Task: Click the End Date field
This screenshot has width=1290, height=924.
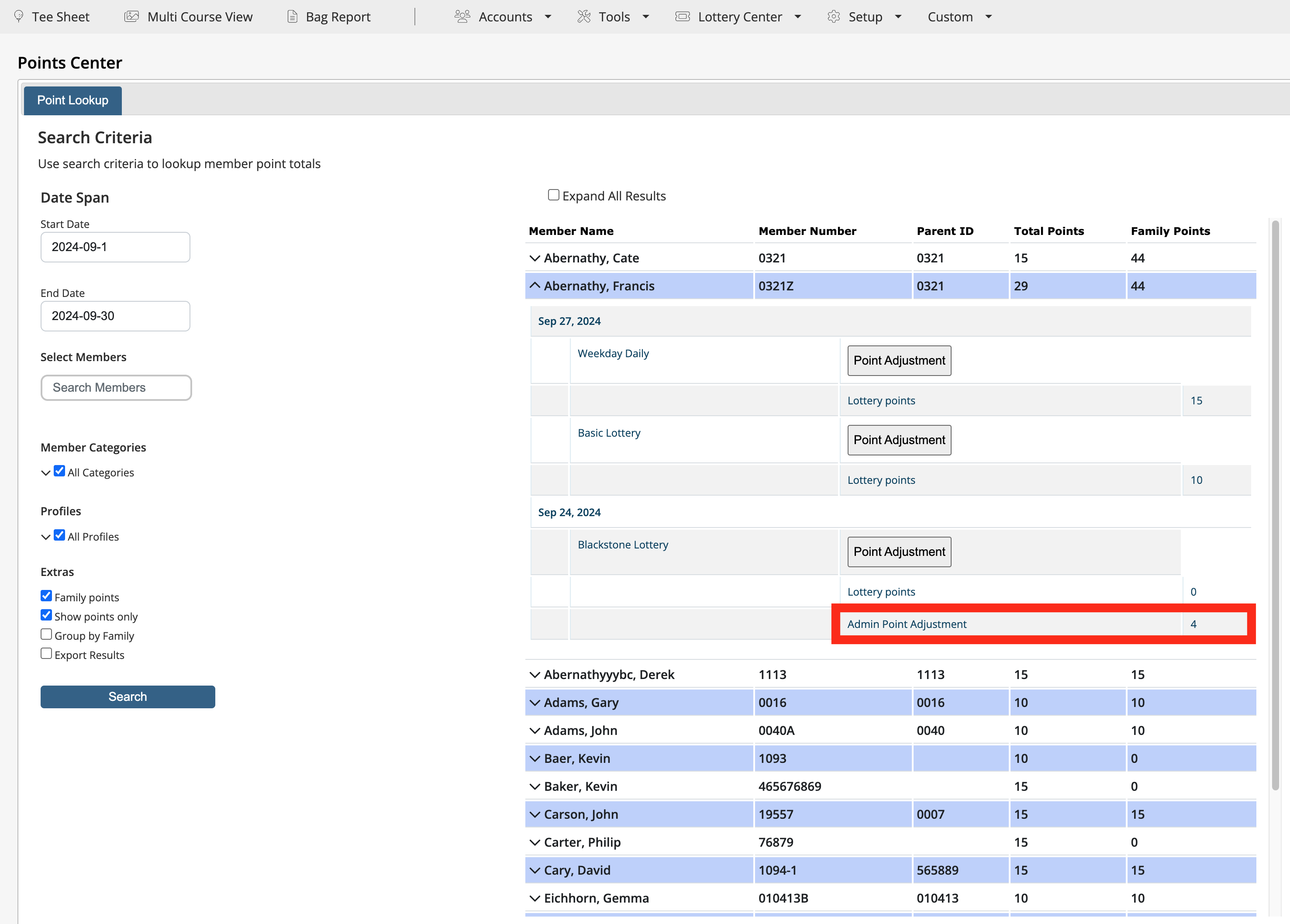Action: pyautogui.click(x=115, y=316)
